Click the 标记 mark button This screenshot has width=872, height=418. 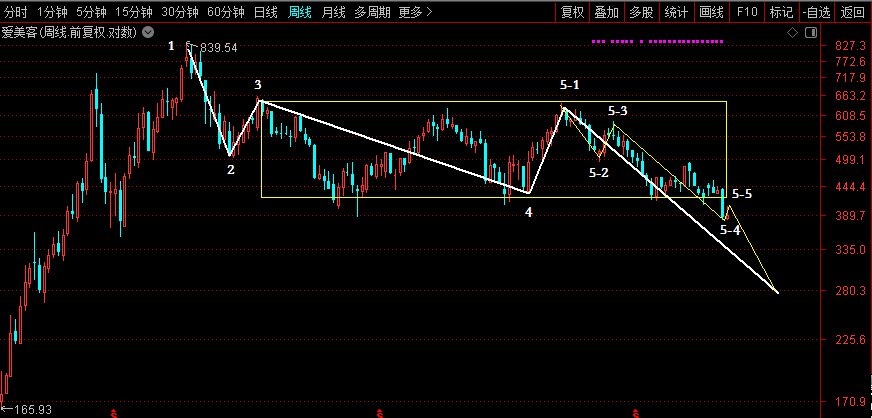[x=782, y=12]
